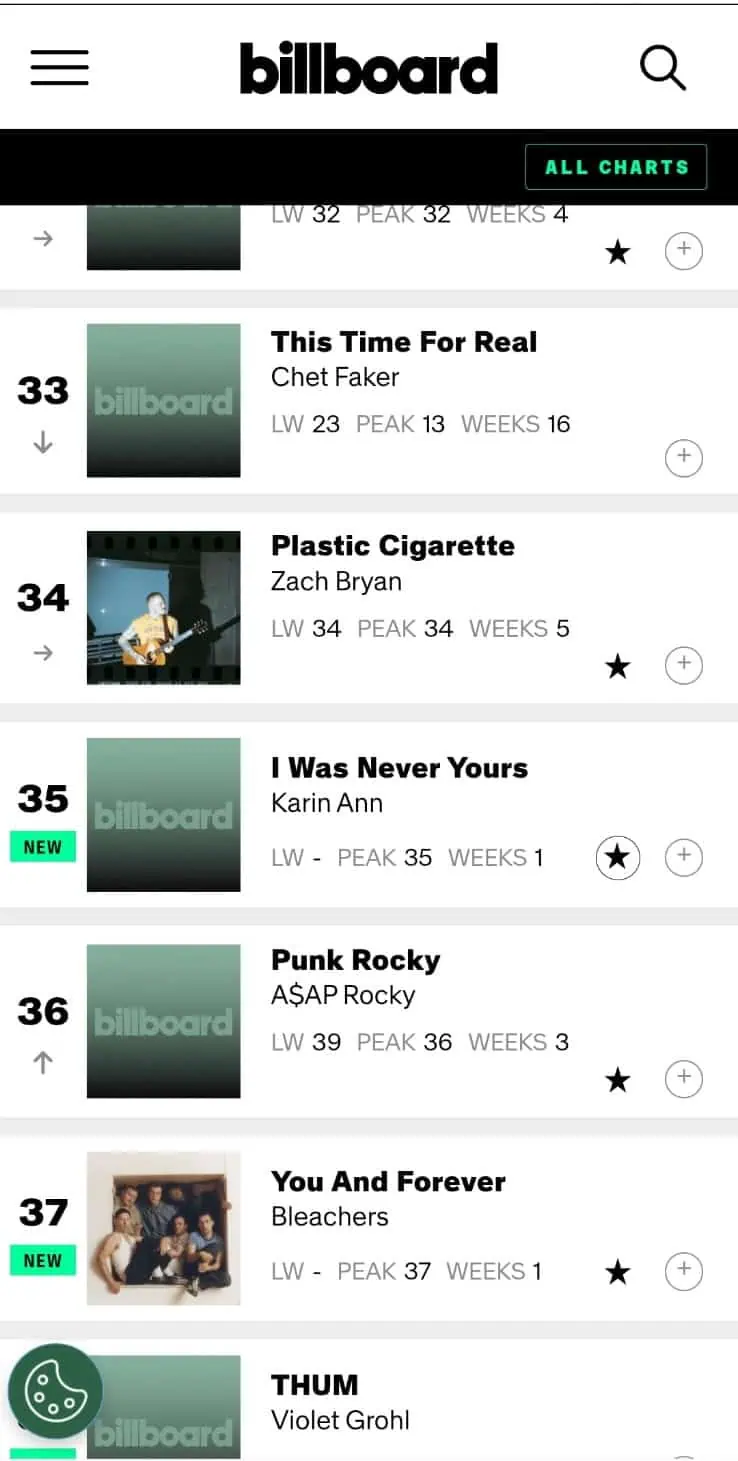Viewport: 738px width, 1461px height.
Task: Go to Billboard home via logo
Action: 369,68
